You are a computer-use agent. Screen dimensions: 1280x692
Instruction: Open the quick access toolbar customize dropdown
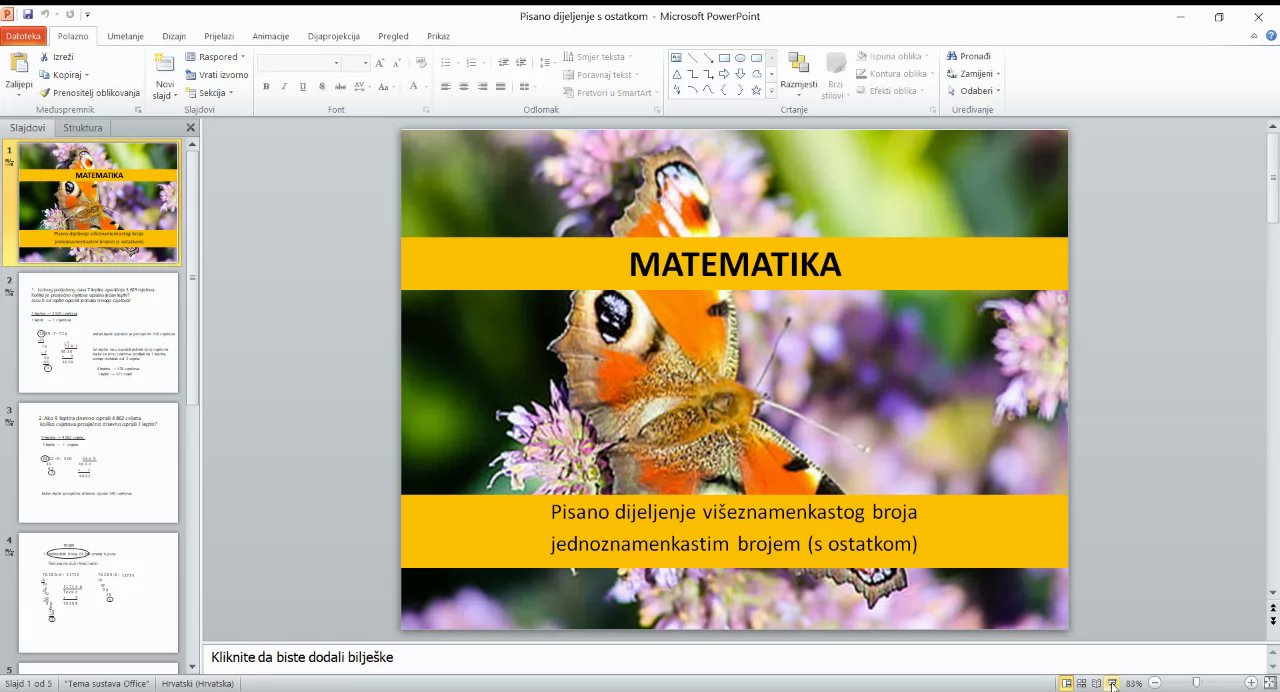(x=88, y=15)
